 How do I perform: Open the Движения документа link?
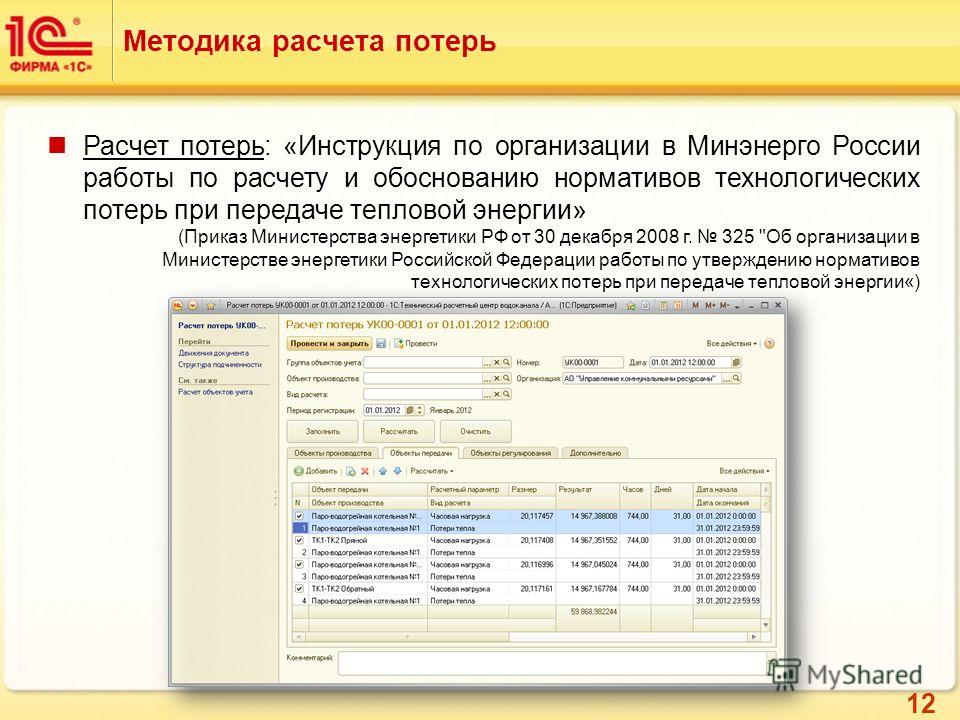(213, 353)
